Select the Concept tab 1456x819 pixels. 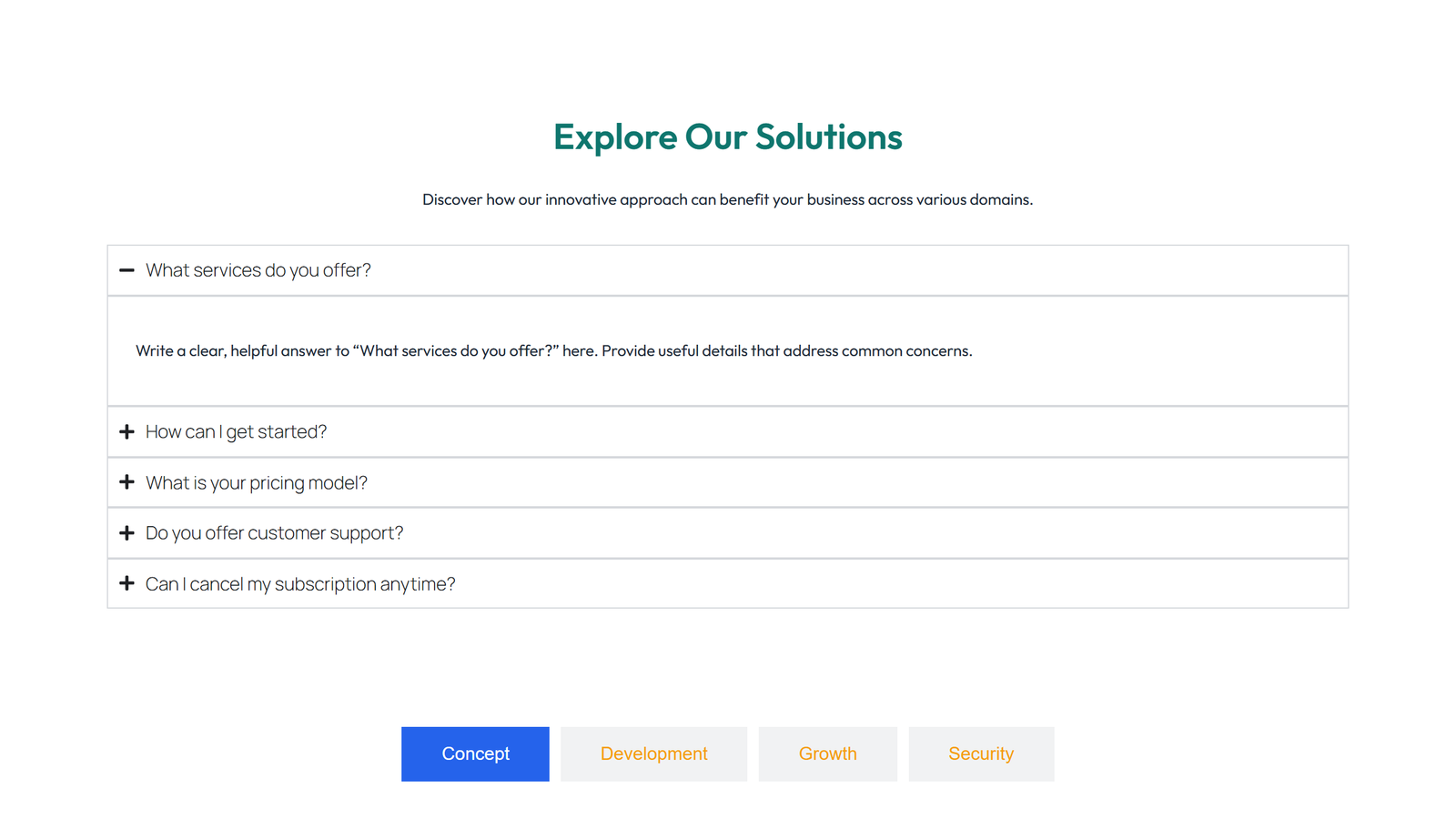click(x=475, y=753)
